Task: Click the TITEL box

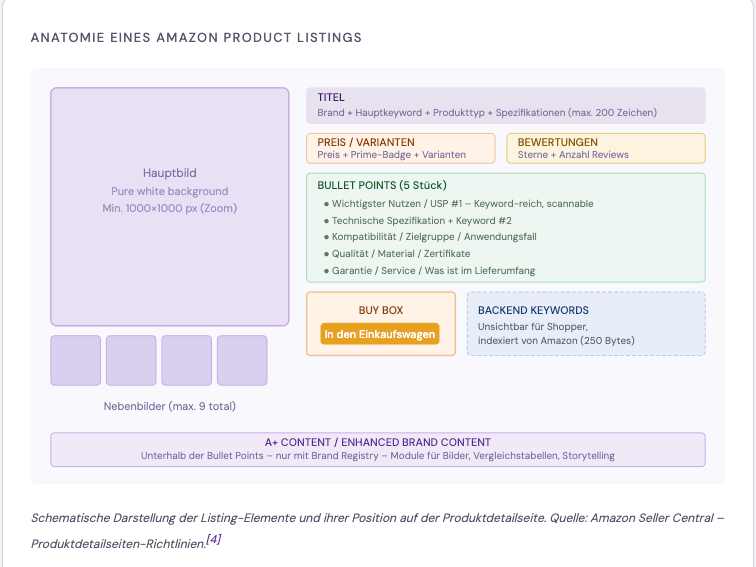Action: [x=506, y=106]
